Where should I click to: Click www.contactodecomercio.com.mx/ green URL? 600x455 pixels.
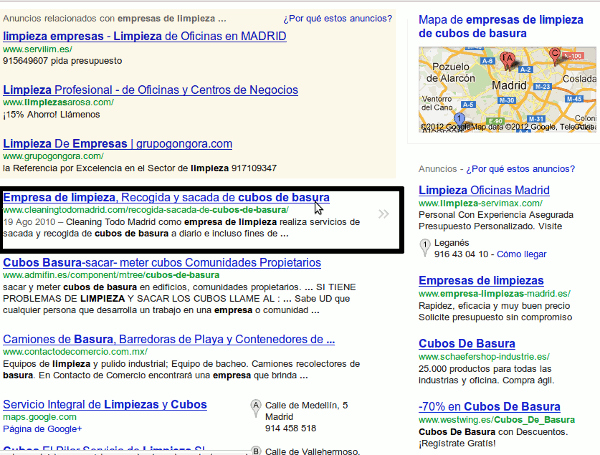pyautogui.click(x=75, y=352)
